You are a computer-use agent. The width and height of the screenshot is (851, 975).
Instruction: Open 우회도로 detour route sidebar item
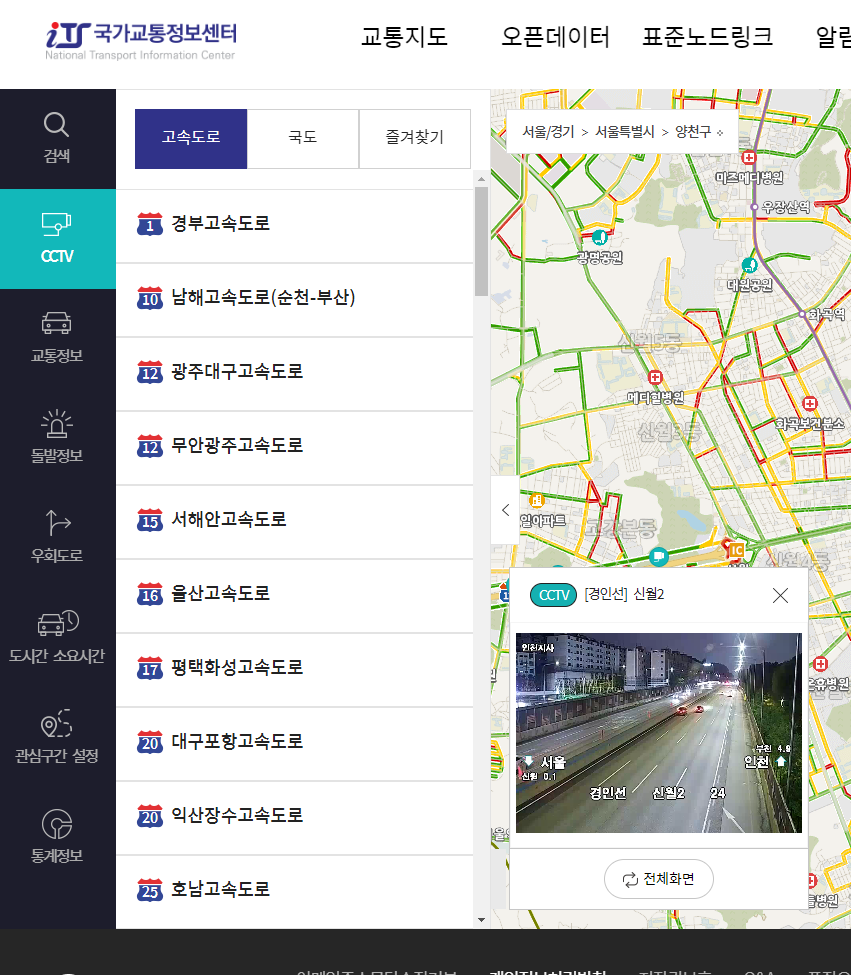pos(57,538)
